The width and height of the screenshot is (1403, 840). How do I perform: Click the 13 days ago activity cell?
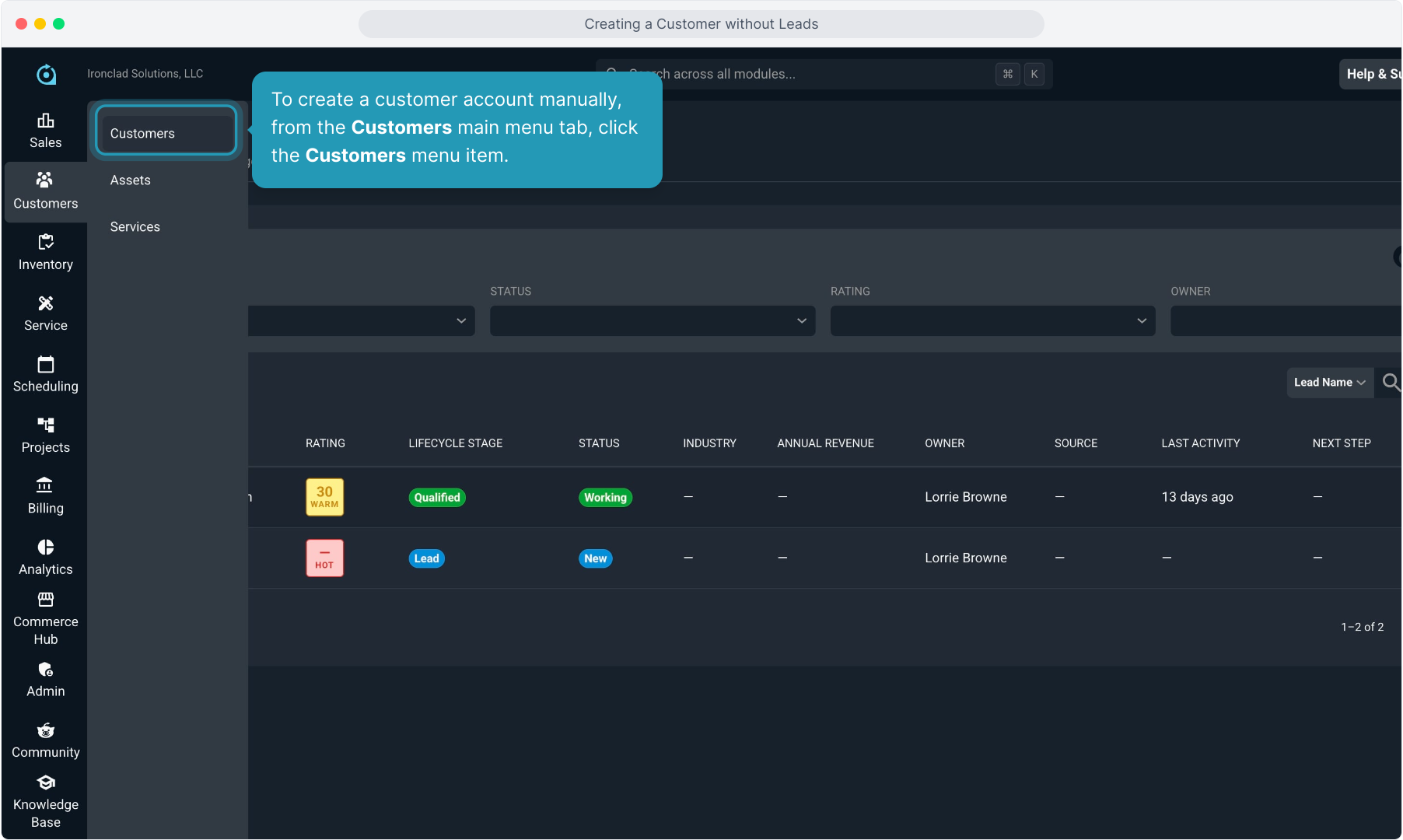point(1197,497)
